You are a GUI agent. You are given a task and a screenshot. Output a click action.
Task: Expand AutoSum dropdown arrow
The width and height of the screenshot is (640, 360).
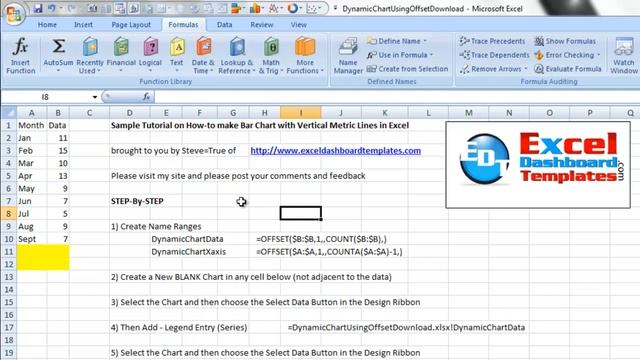coord(58,71)
